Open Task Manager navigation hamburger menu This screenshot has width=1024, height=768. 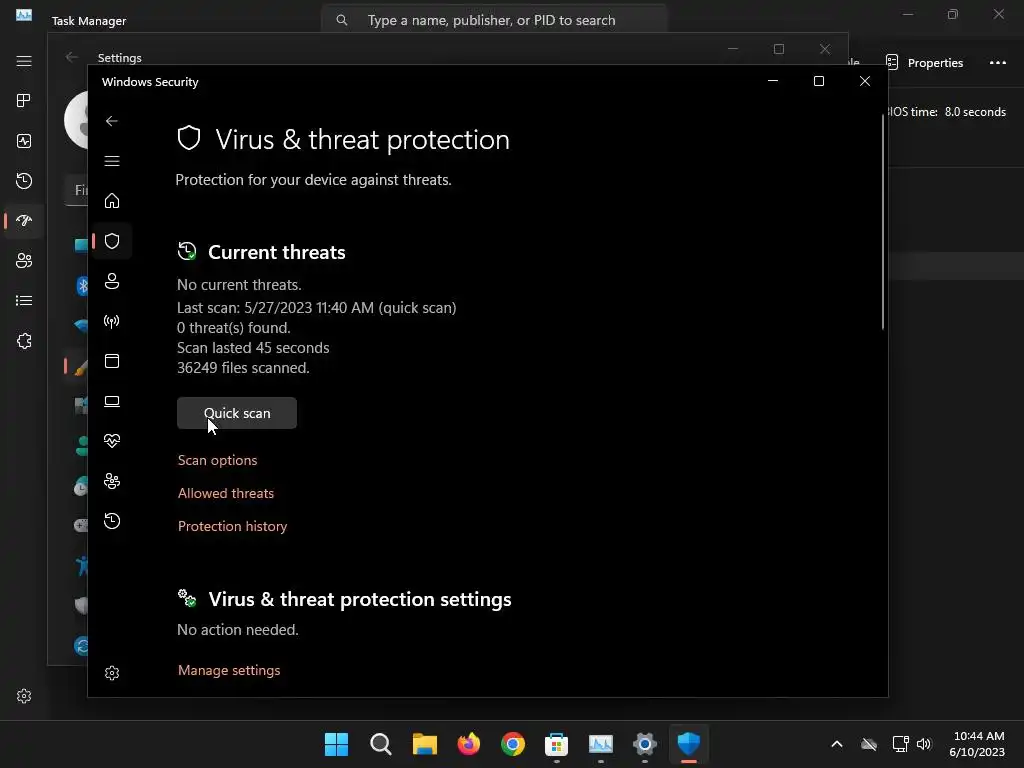pos(24,61)
